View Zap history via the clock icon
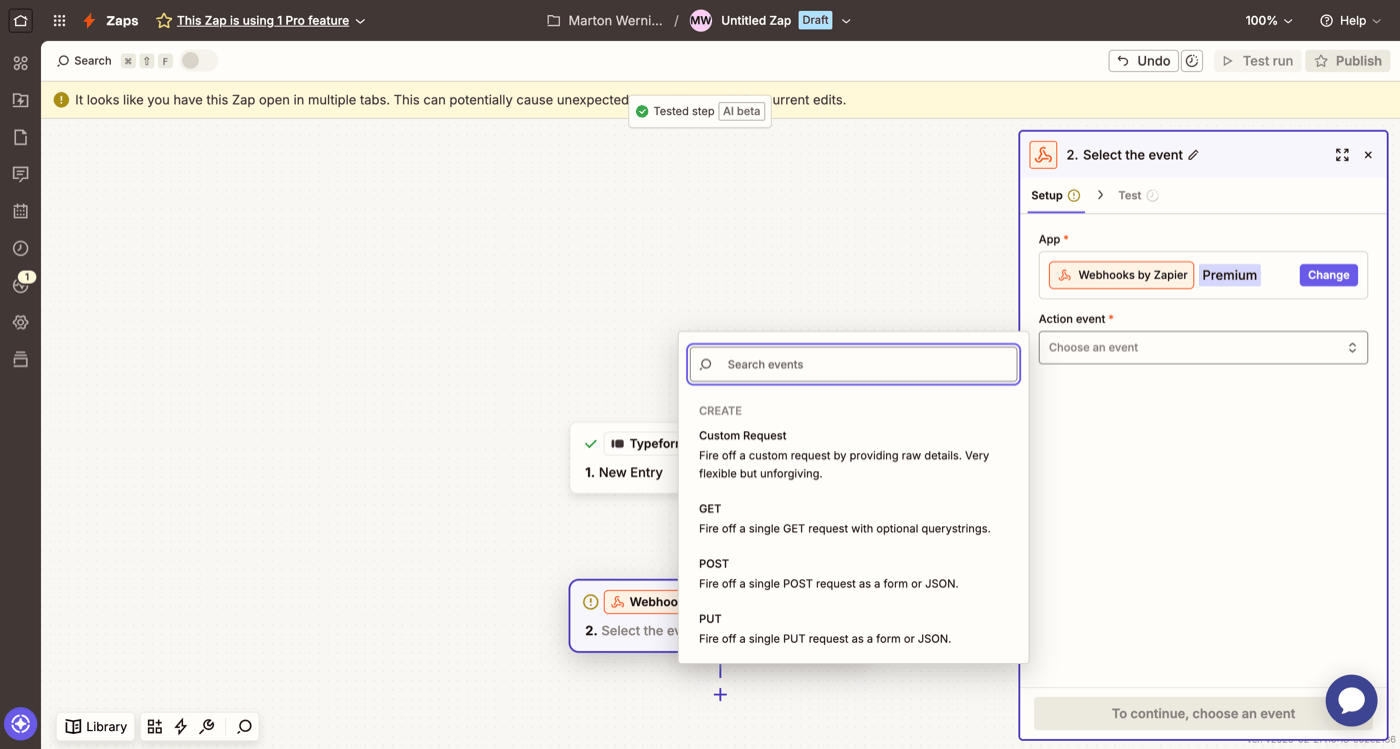Screen dimensions: 1400x749 tap(20, 248)
